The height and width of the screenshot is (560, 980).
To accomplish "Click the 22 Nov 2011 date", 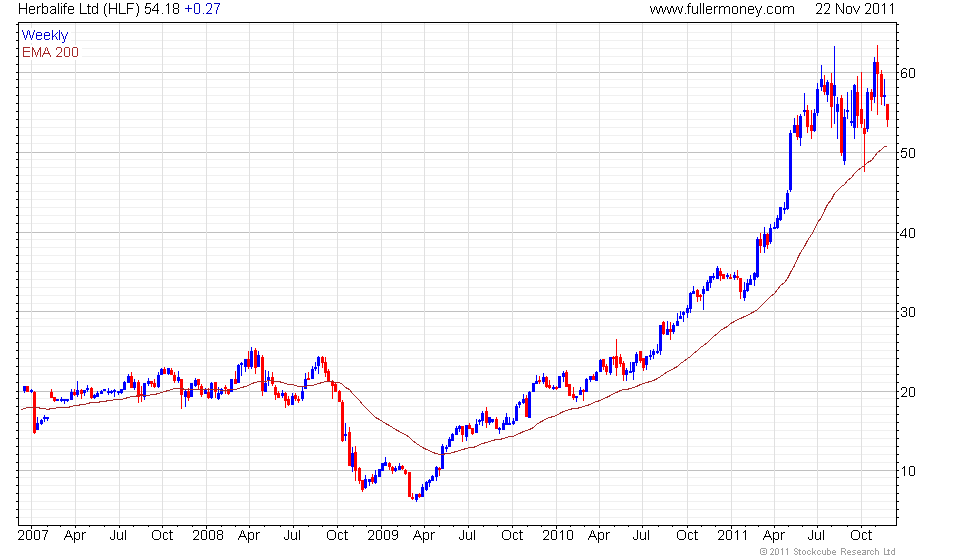I will click(x=855, y=9).
